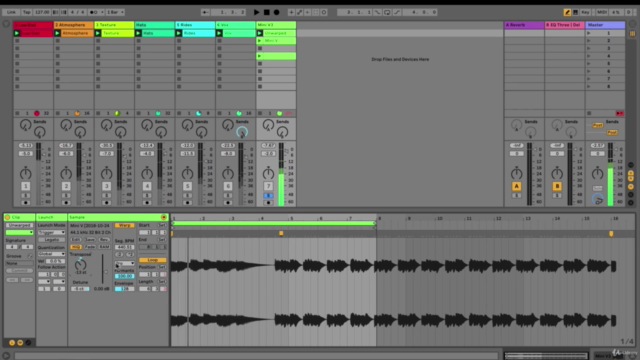Click track 6 Send B knob

pos(242,132)
